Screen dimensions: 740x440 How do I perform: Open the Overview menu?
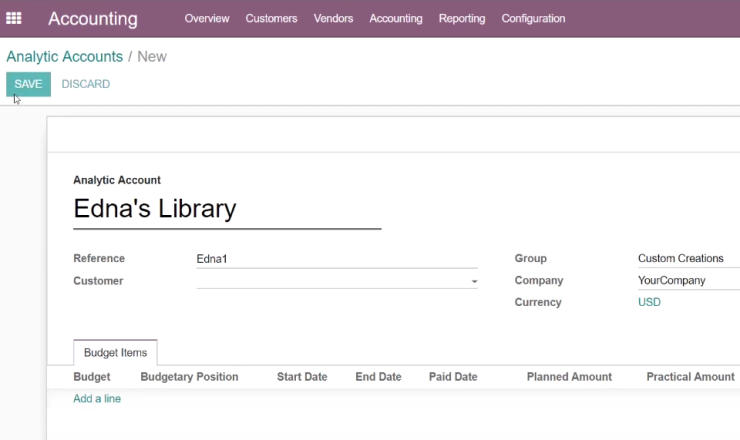(207, 18)
